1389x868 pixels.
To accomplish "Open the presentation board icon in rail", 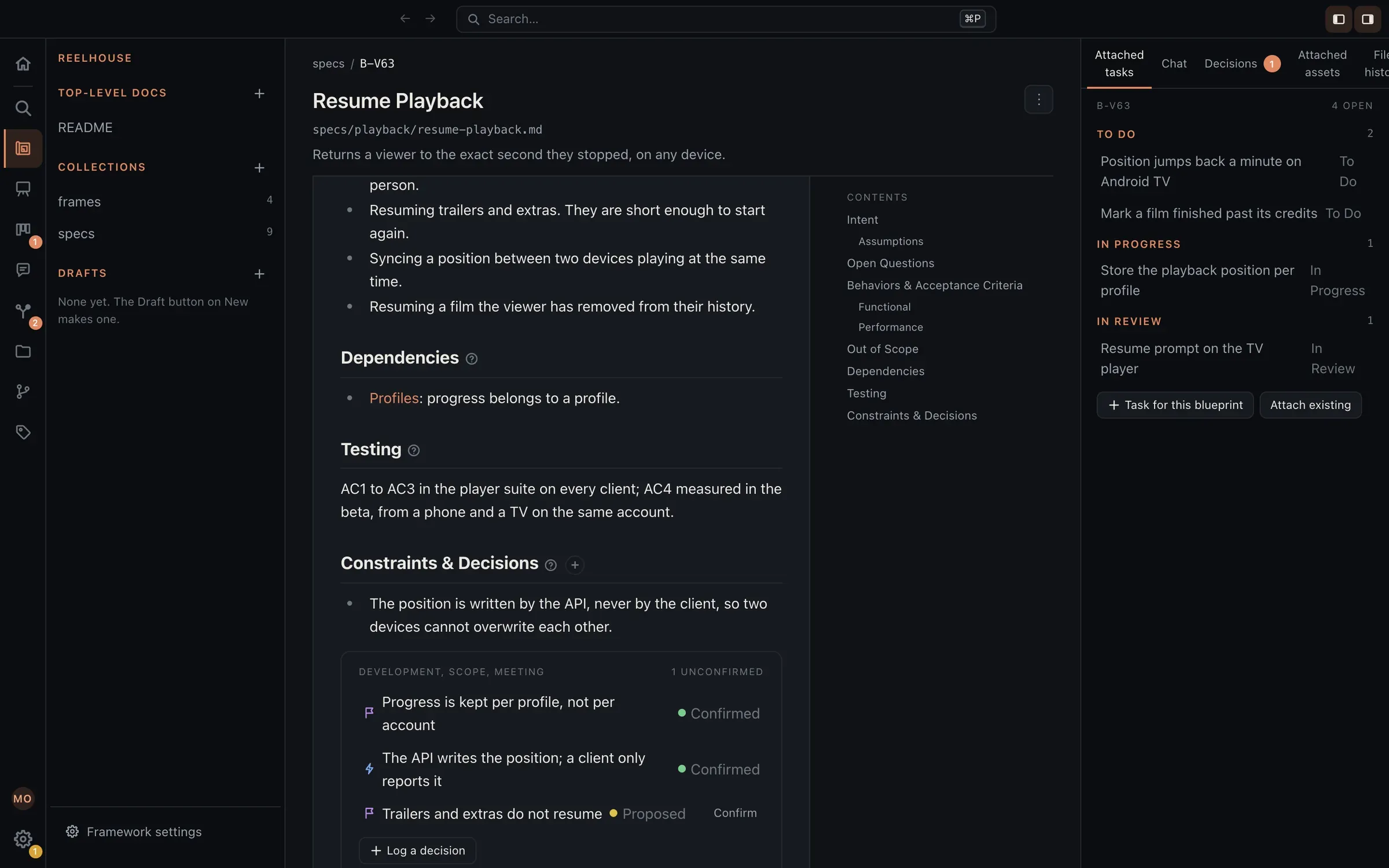I will [x=23, y=189].
